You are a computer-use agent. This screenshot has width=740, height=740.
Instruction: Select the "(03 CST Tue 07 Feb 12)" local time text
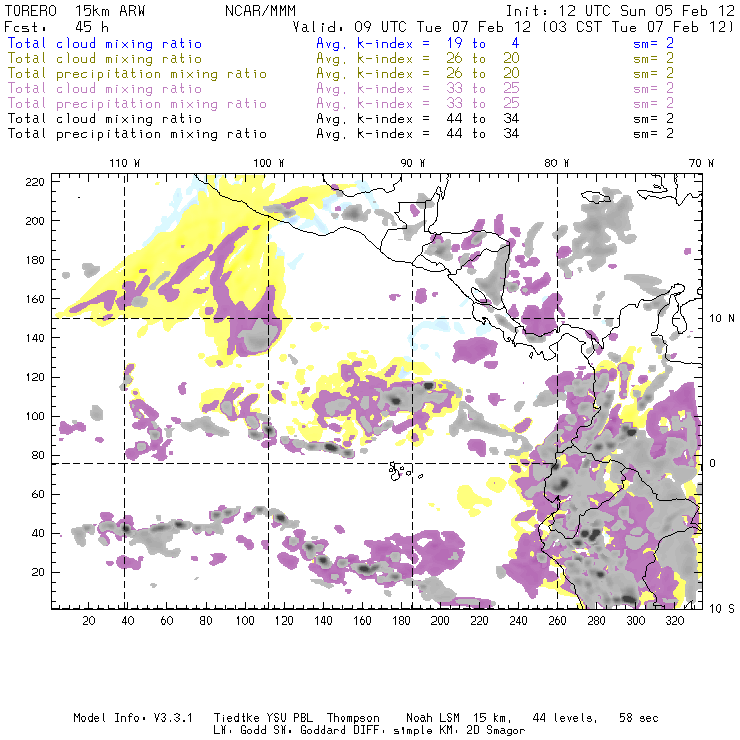638,27
